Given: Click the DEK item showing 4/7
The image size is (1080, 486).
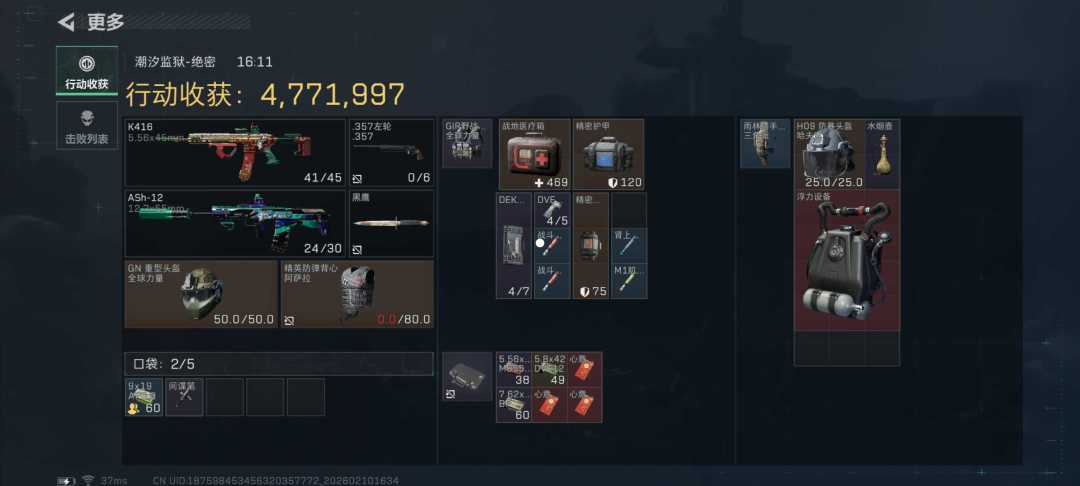Looking at the screenshot, I should click(x=514, y=246).
